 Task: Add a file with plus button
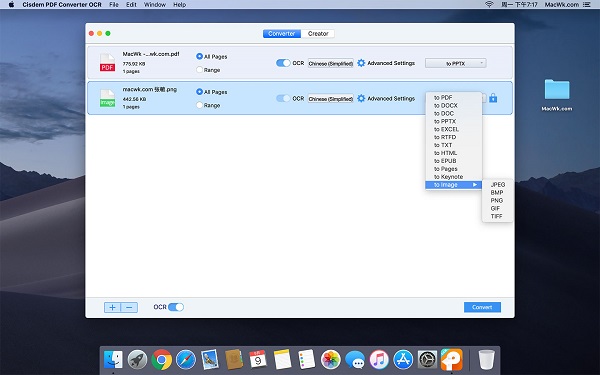coord(112,307)
